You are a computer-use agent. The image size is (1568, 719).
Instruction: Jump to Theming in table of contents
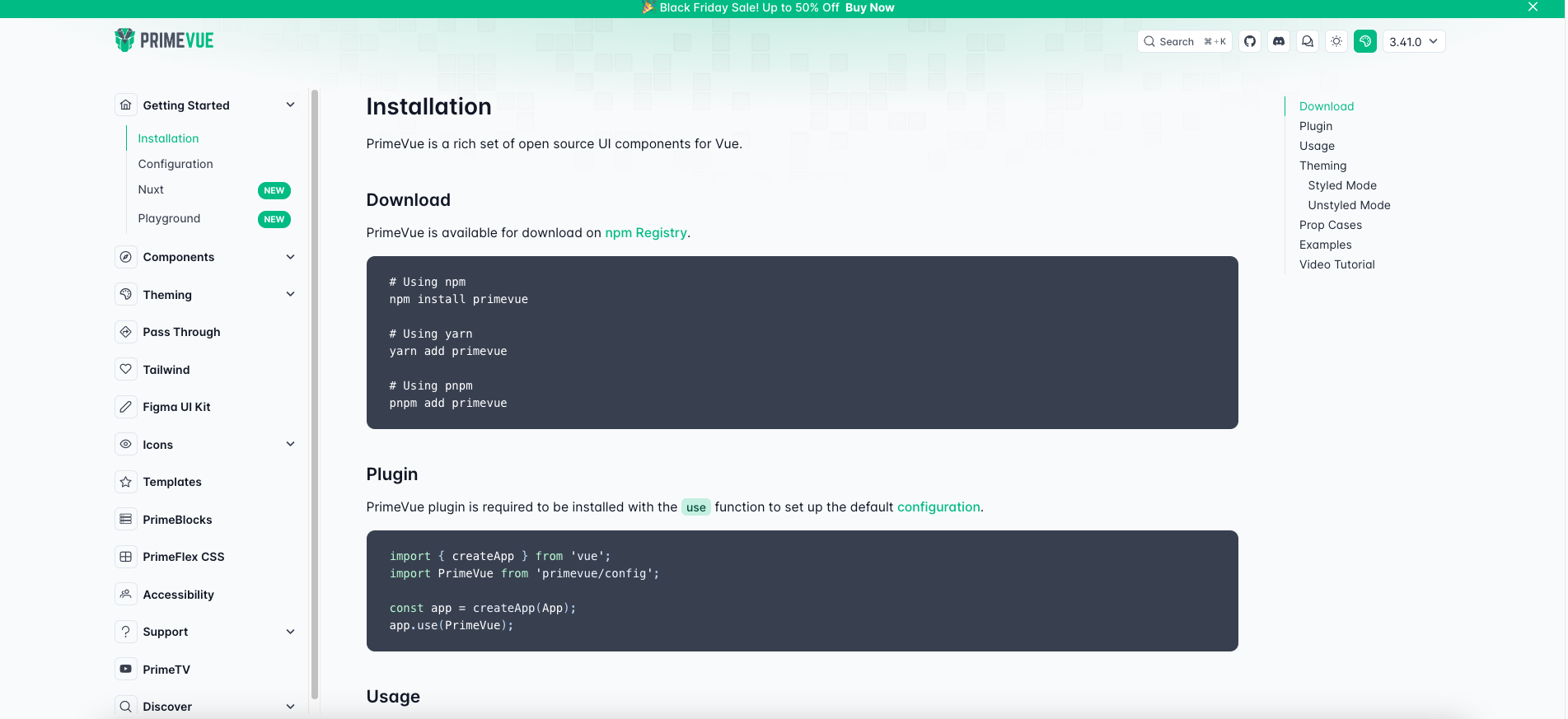pos(1322,166)
